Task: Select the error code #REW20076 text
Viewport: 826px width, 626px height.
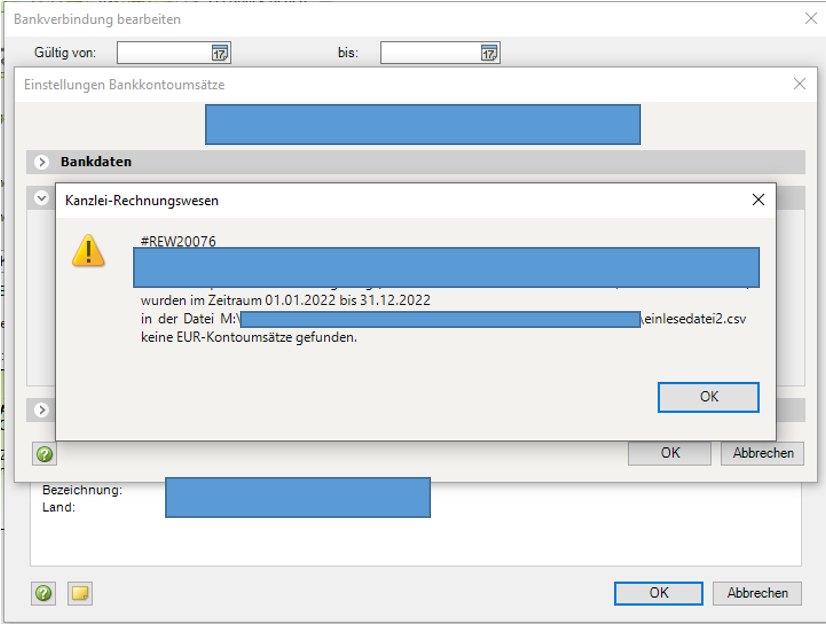Action: click(178, 241)
